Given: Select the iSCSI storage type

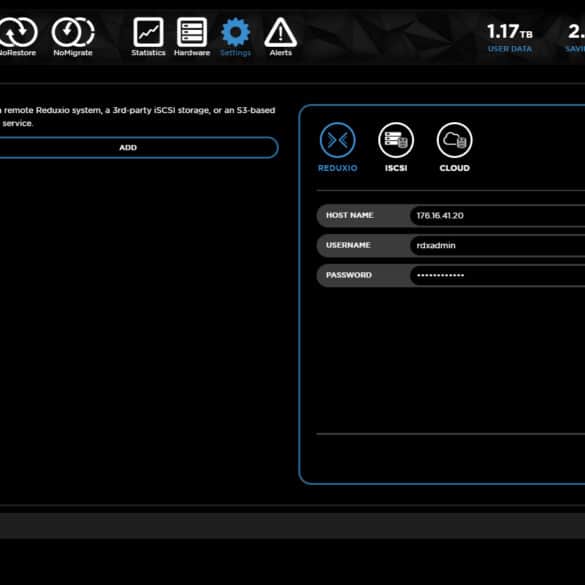Looking at the screenshot, I should click(x=396, y=147).
